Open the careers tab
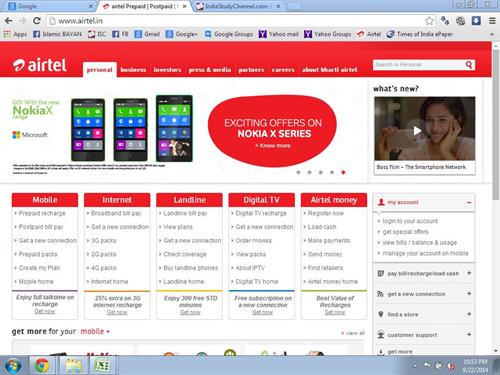This screenshot has height=375, width=500. pyautogui.click(x=283, y=70)
